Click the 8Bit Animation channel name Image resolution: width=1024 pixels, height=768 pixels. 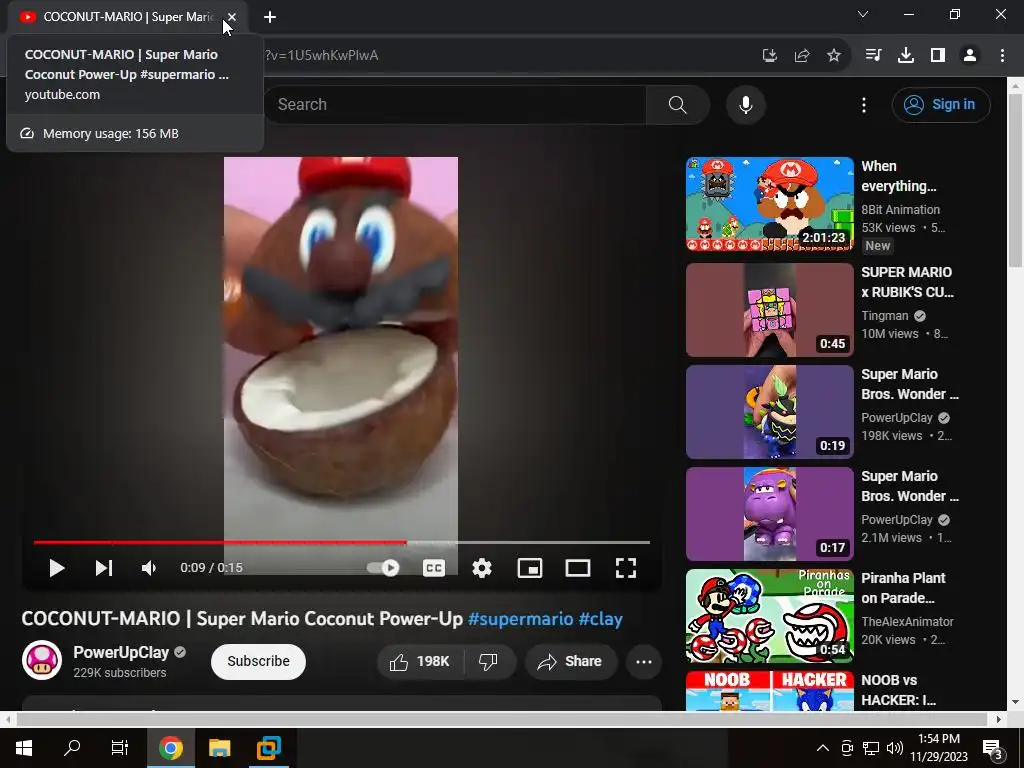point(901,210)
